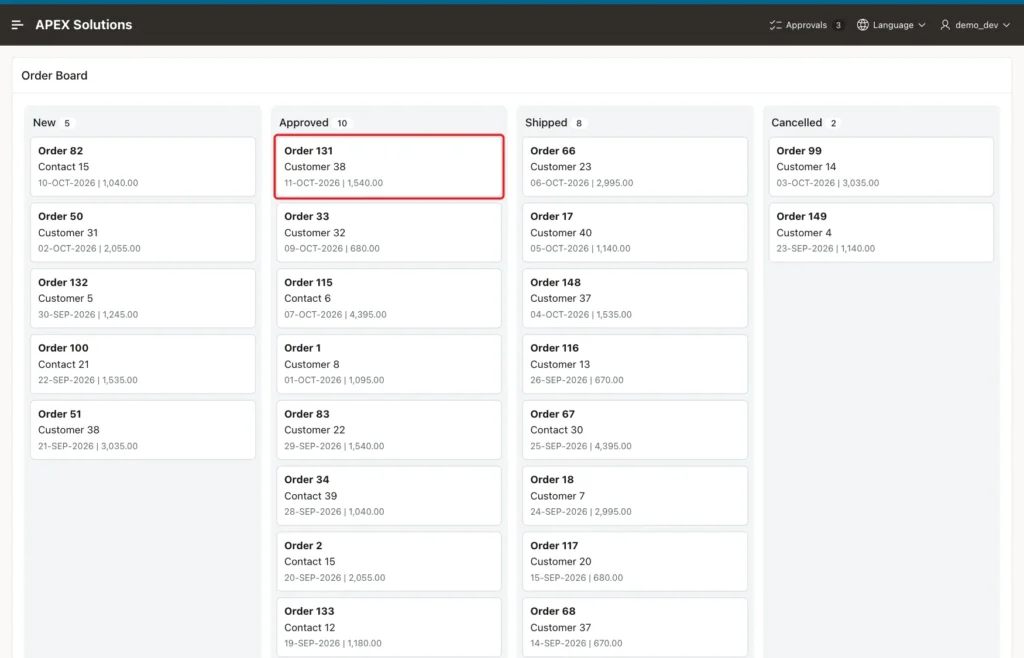The width and height of the screenshot is (1024, 658).
Task: Click the Approved column header
Action: (304, 123)
